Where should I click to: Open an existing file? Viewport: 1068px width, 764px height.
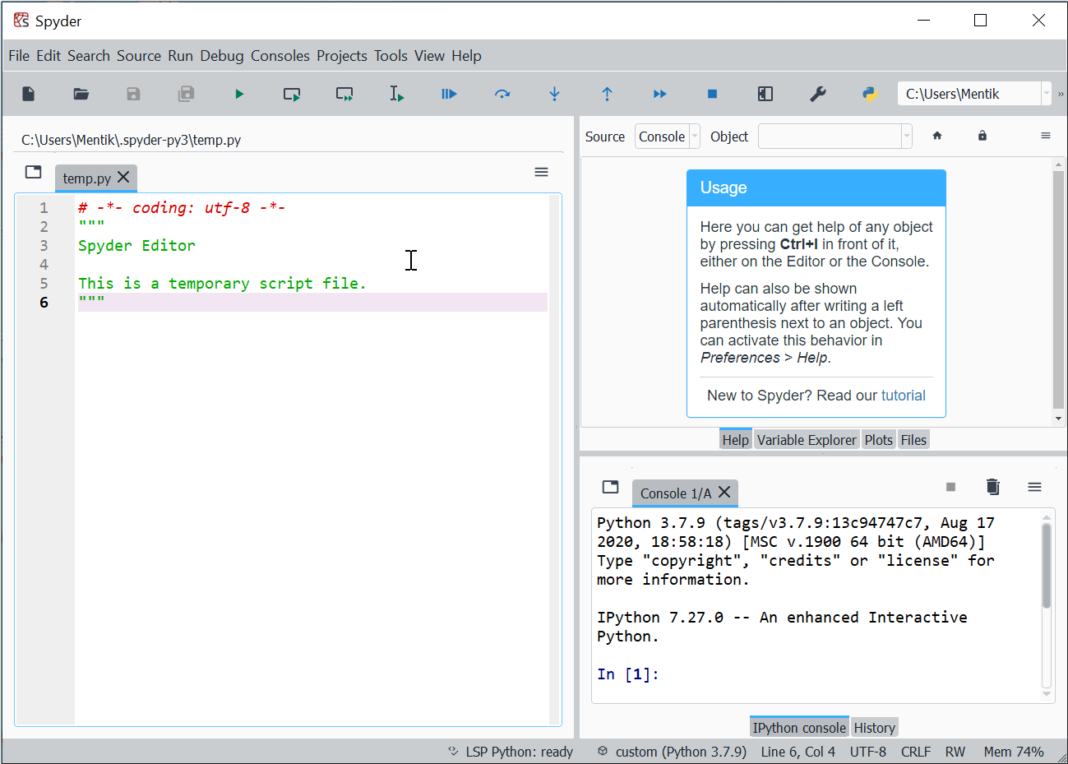pos(80,92)
